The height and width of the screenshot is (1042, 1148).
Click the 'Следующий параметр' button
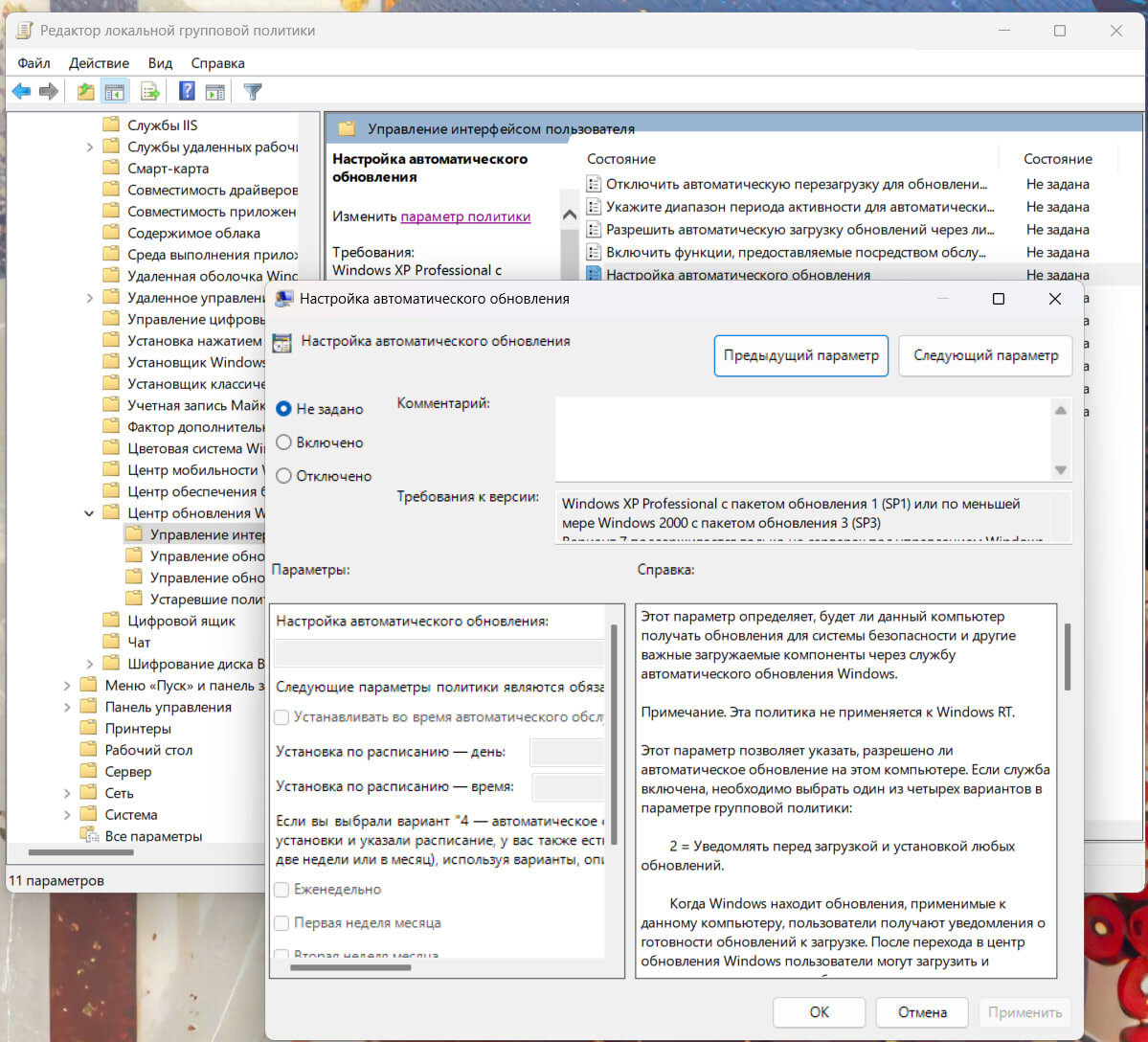(985, 355)
